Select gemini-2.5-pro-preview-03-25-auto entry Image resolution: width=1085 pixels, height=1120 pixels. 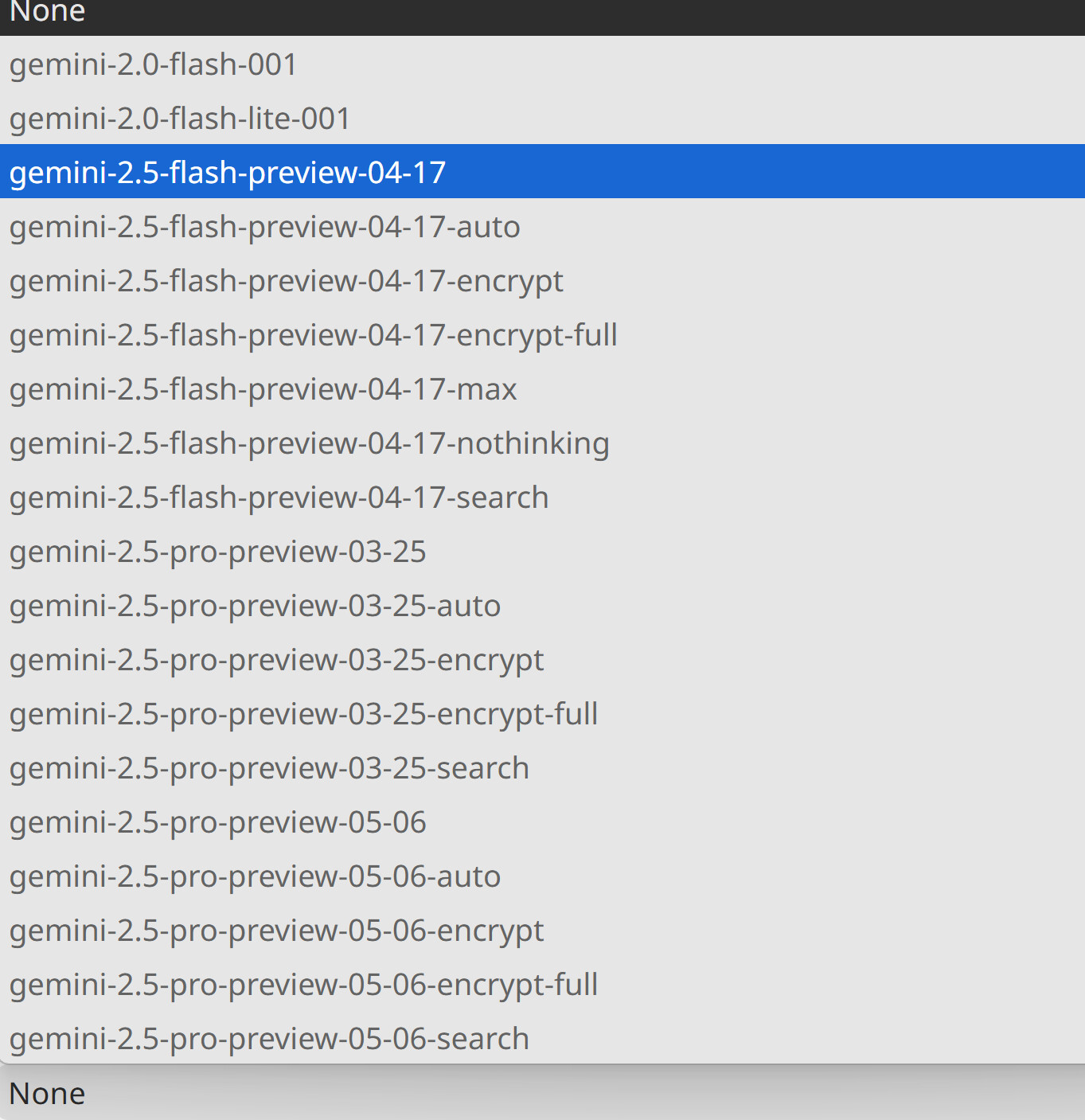click(x=255, y=606)
